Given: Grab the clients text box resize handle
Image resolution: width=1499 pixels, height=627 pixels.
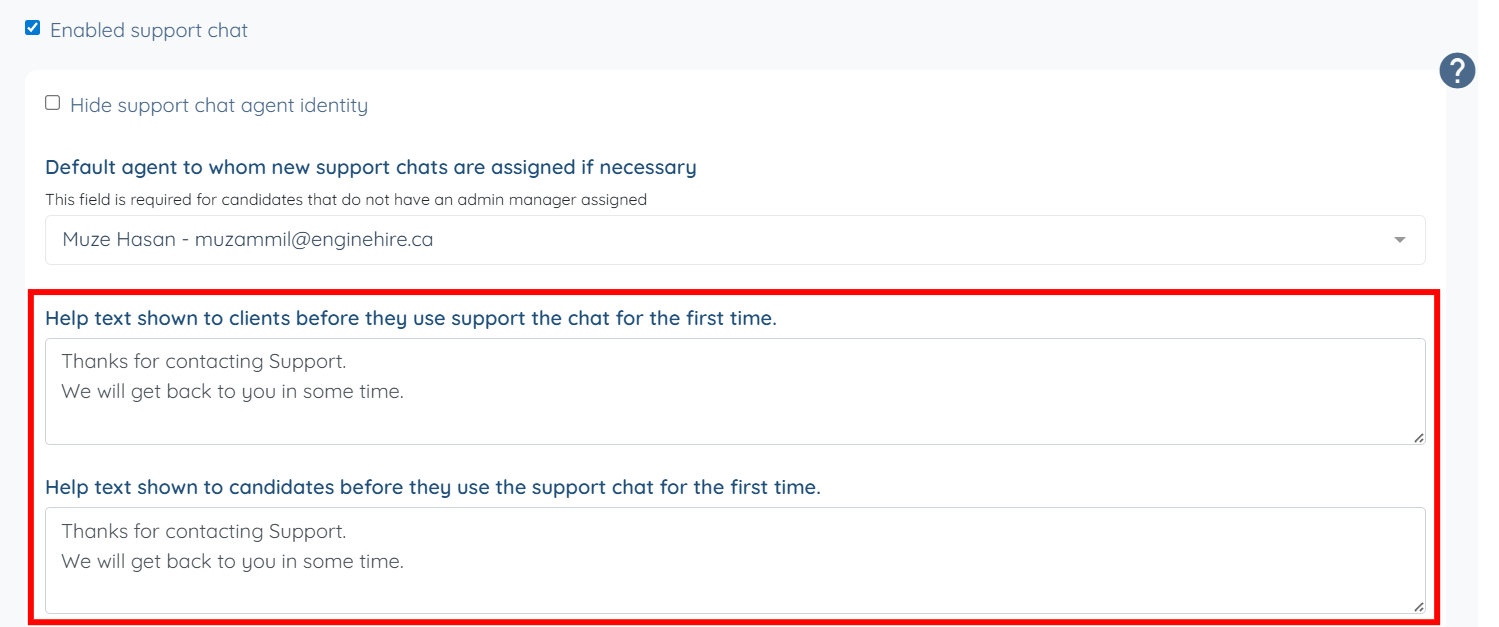Looking at the screenshot, I should pos(1418,437).
